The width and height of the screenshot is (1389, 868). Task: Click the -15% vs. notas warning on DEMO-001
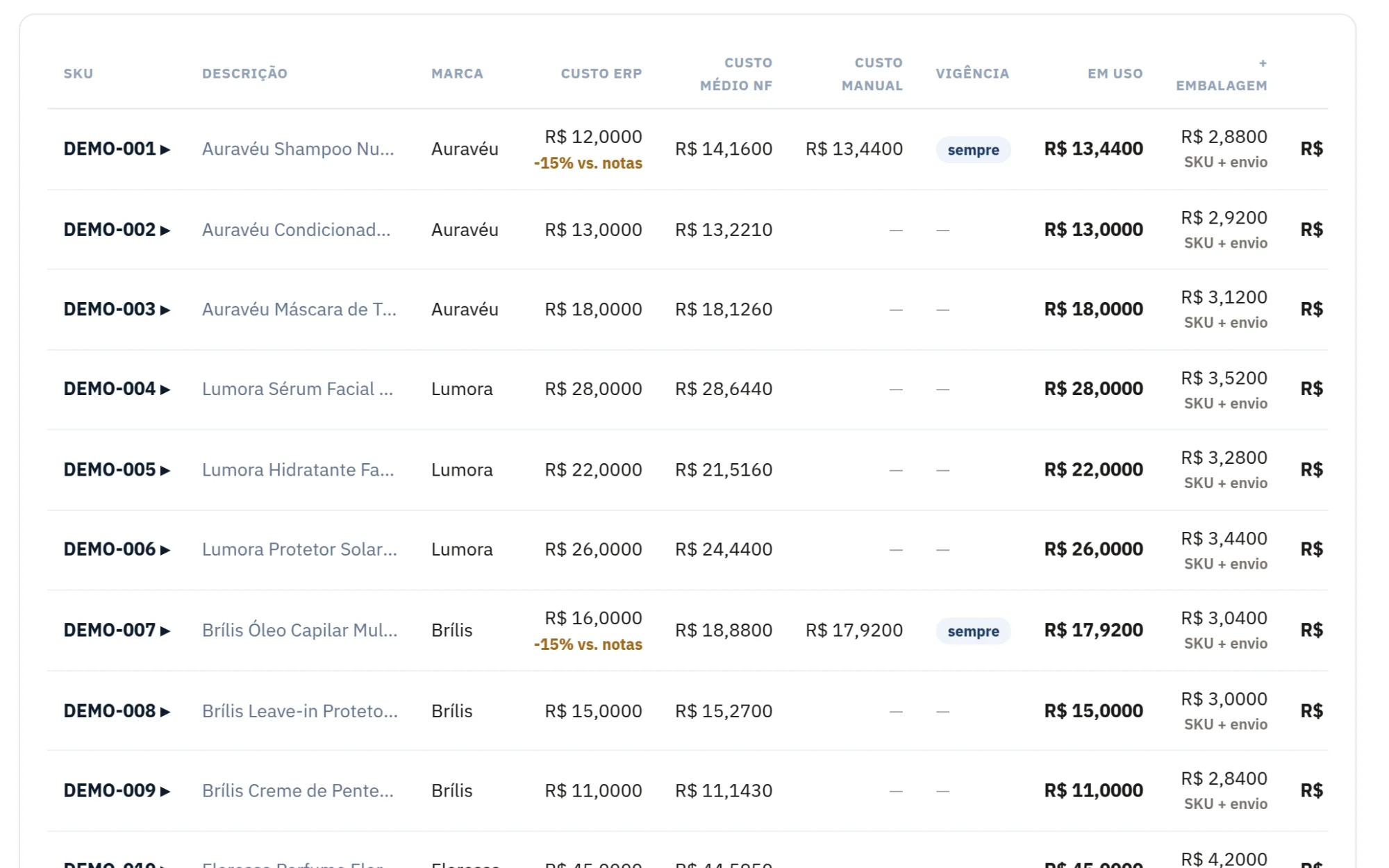click(x=588, y=163)
